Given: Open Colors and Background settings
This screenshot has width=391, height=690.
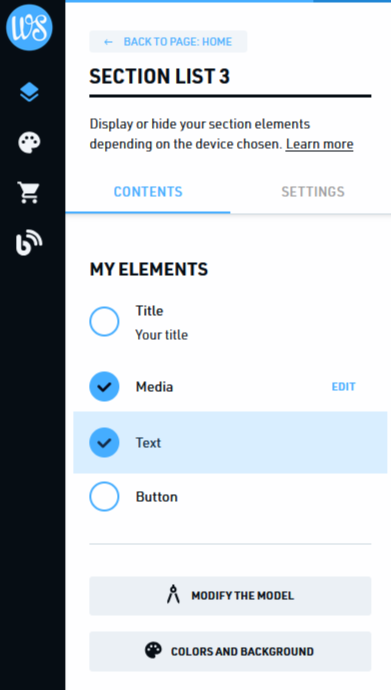Looking at the screenshot, I should click(x=230, y=651).
